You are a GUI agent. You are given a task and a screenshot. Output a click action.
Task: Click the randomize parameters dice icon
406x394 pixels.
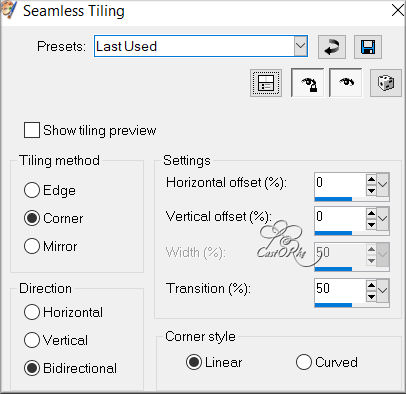(386, 83)
